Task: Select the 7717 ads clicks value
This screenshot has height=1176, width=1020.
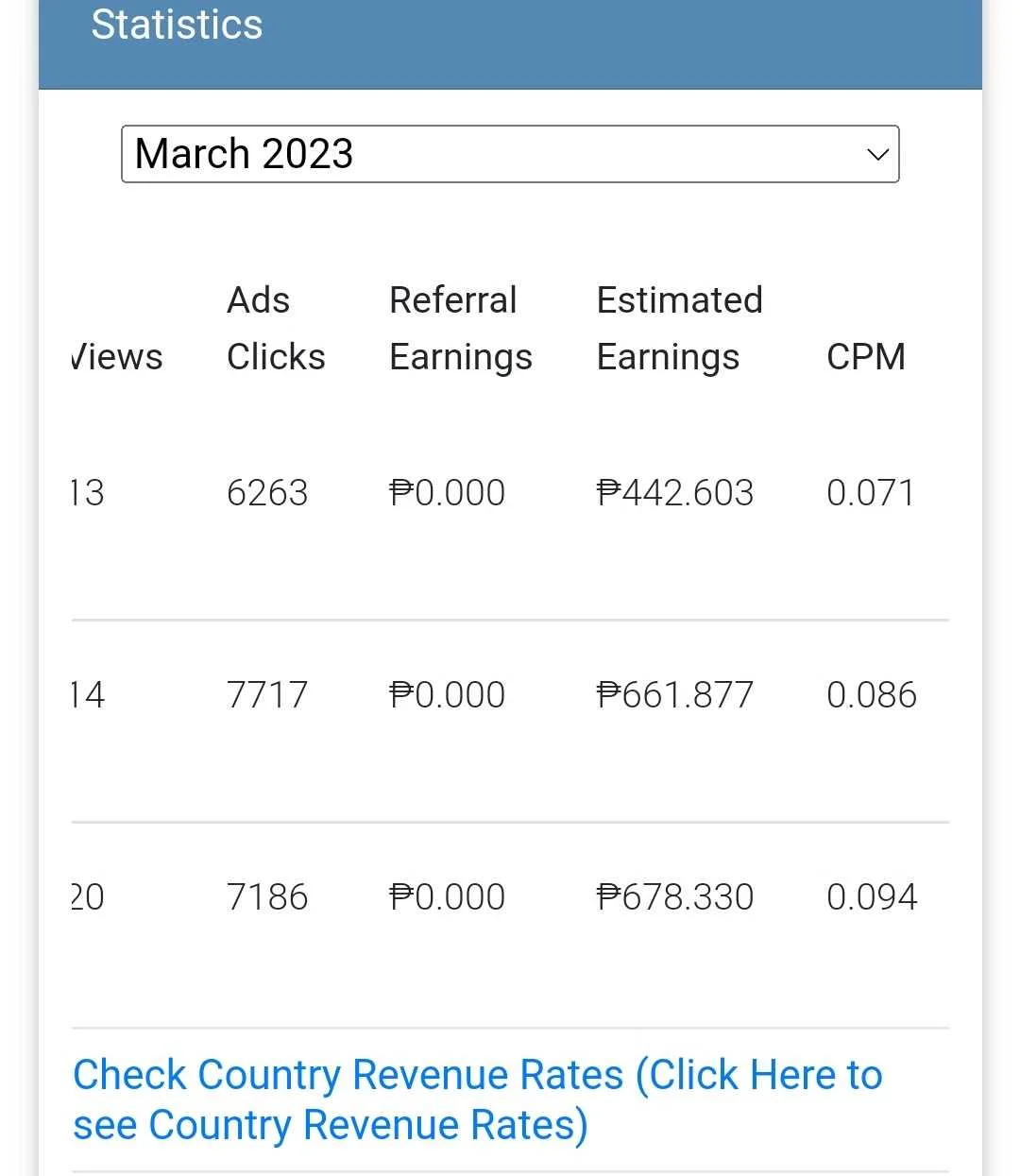Action: coord(267,695)
